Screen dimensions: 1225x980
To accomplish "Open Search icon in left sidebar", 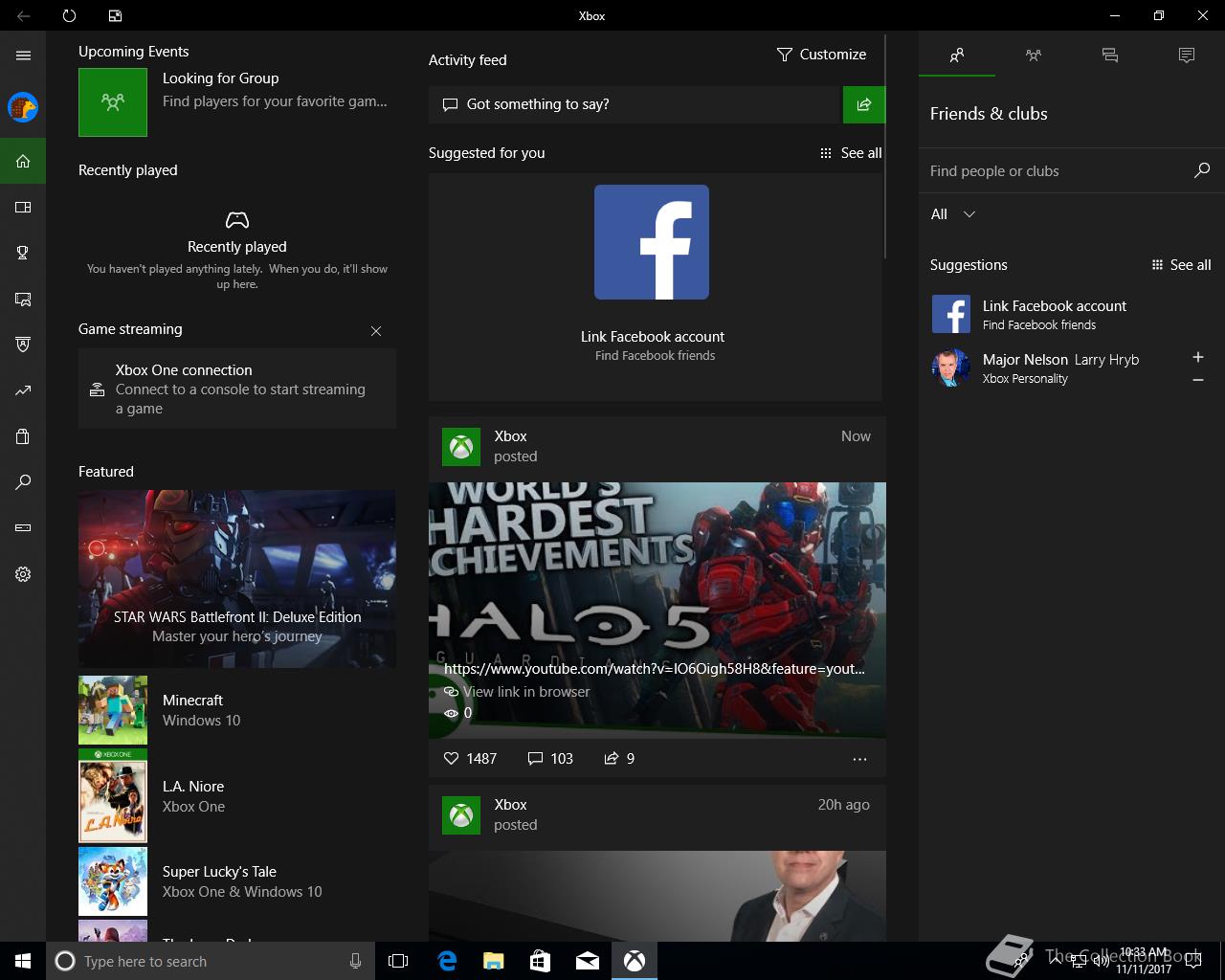I will [23, 482].
